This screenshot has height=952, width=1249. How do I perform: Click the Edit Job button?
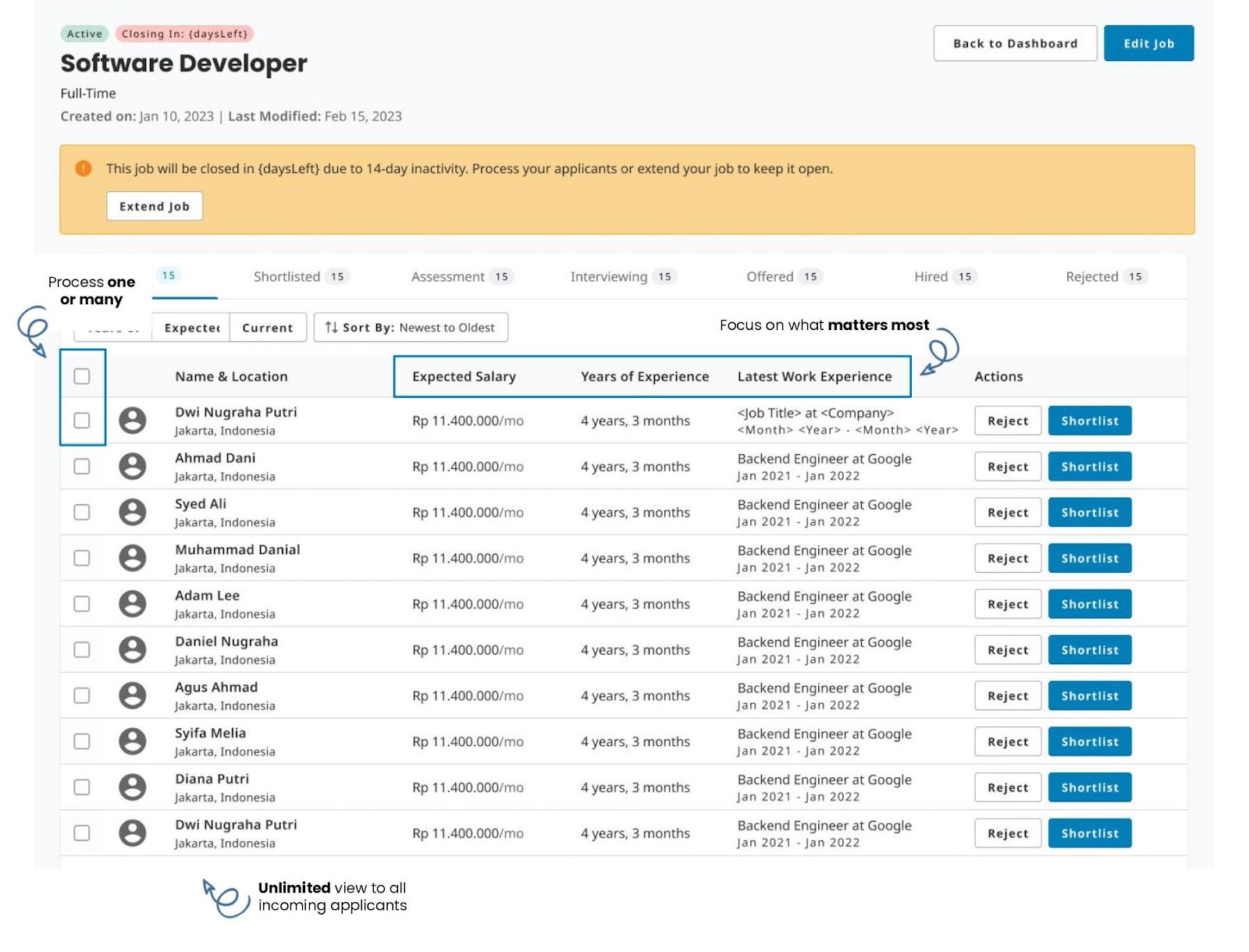1148,44
